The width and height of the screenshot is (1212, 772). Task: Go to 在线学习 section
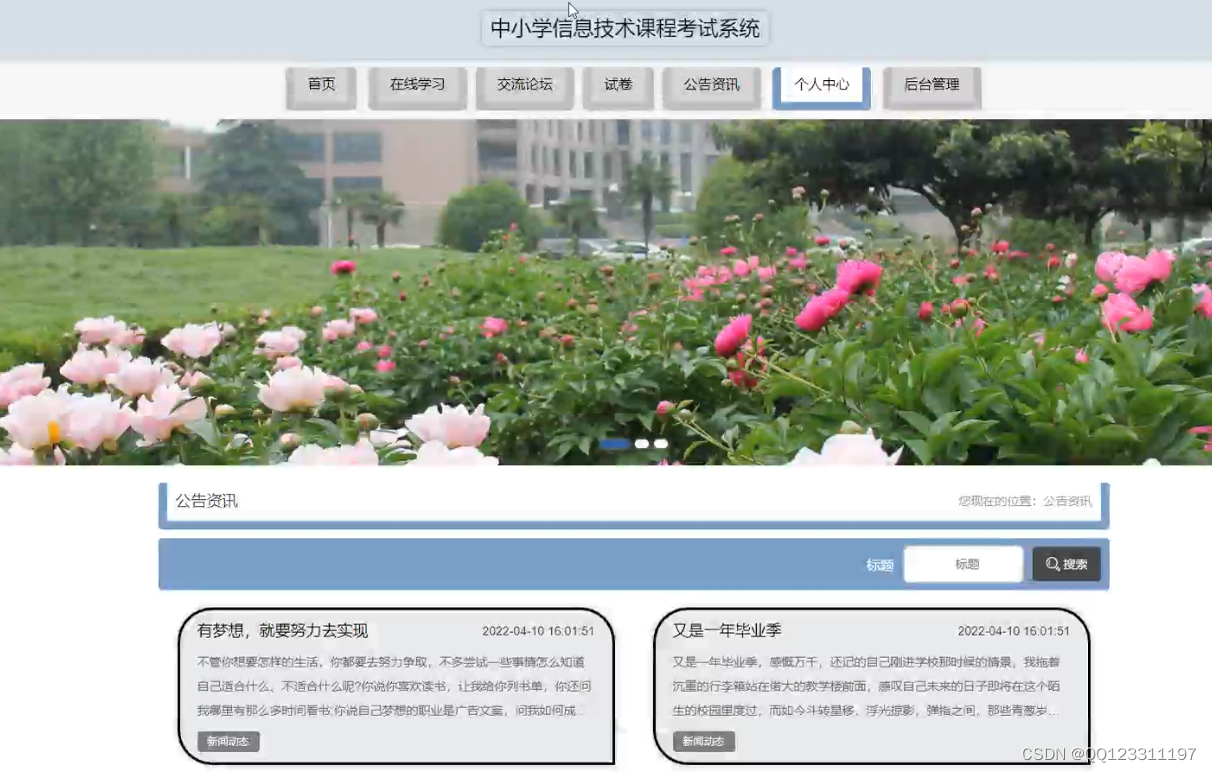click(417, 87)
